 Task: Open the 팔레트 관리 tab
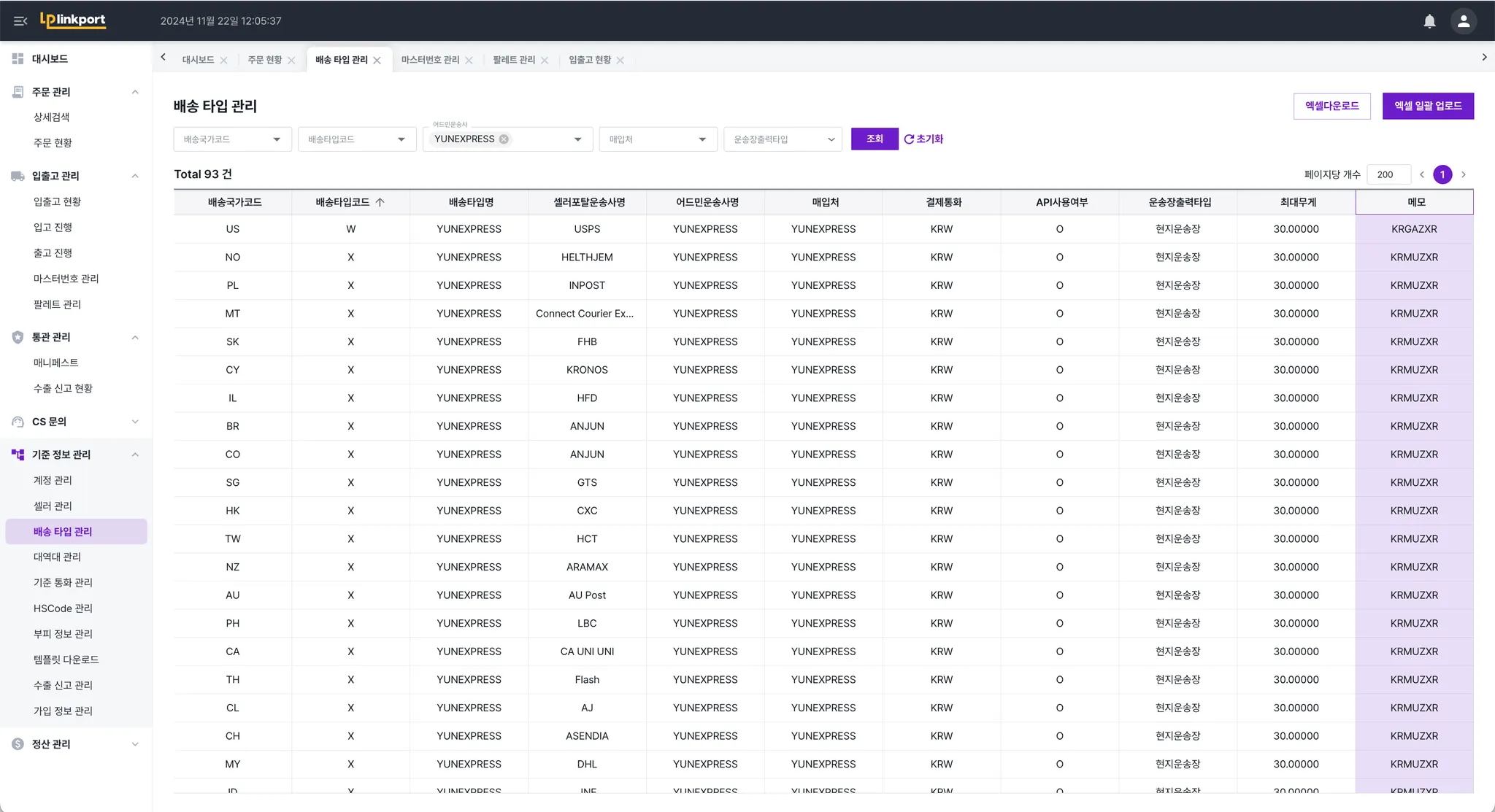(513, 60)
